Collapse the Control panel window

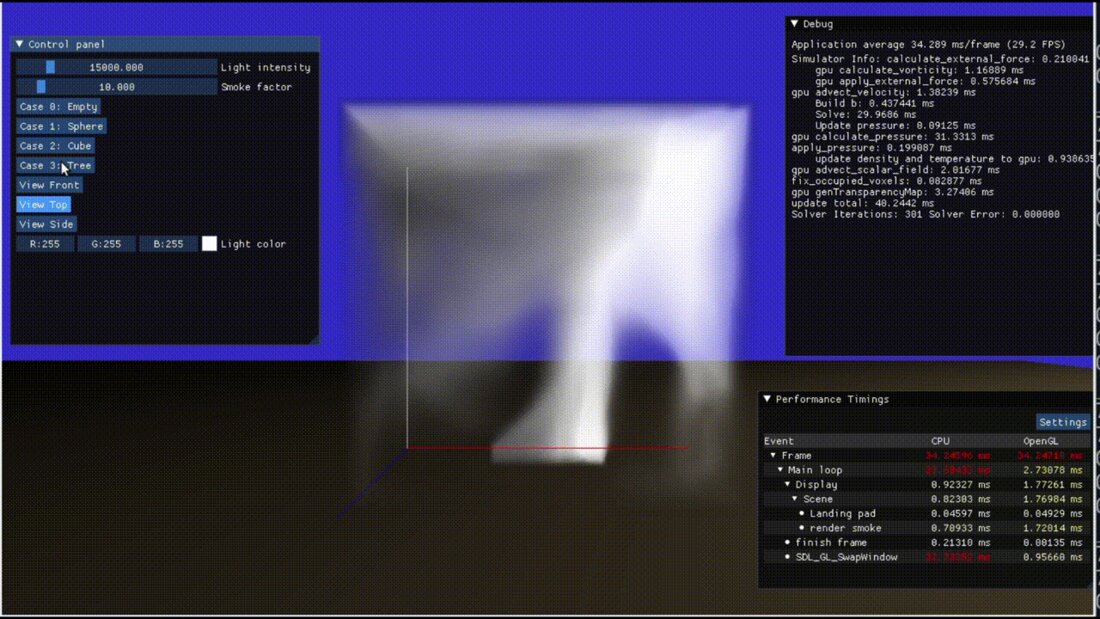tap(20, 44)
